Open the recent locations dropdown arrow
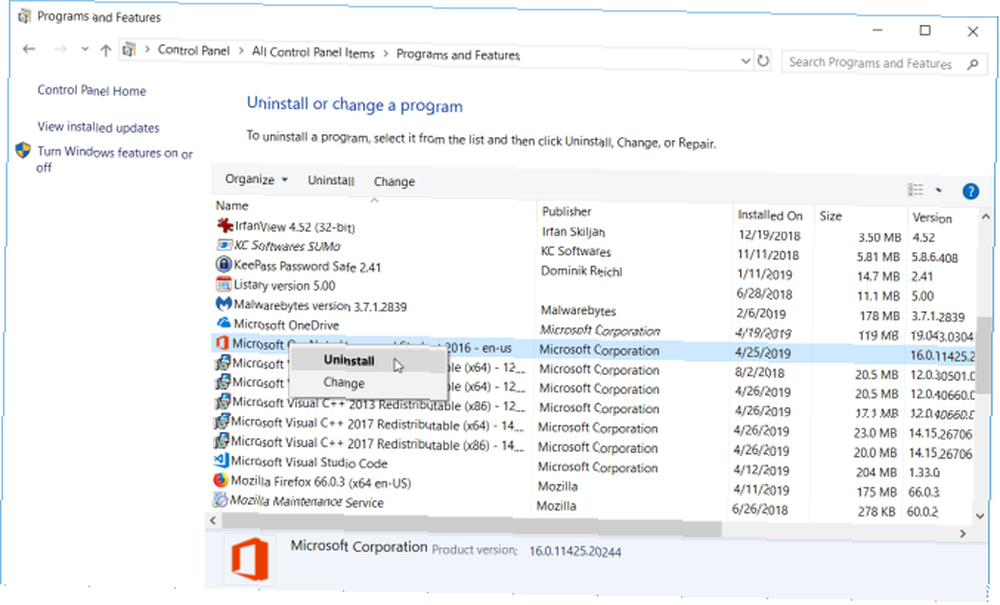 (85, 49)
